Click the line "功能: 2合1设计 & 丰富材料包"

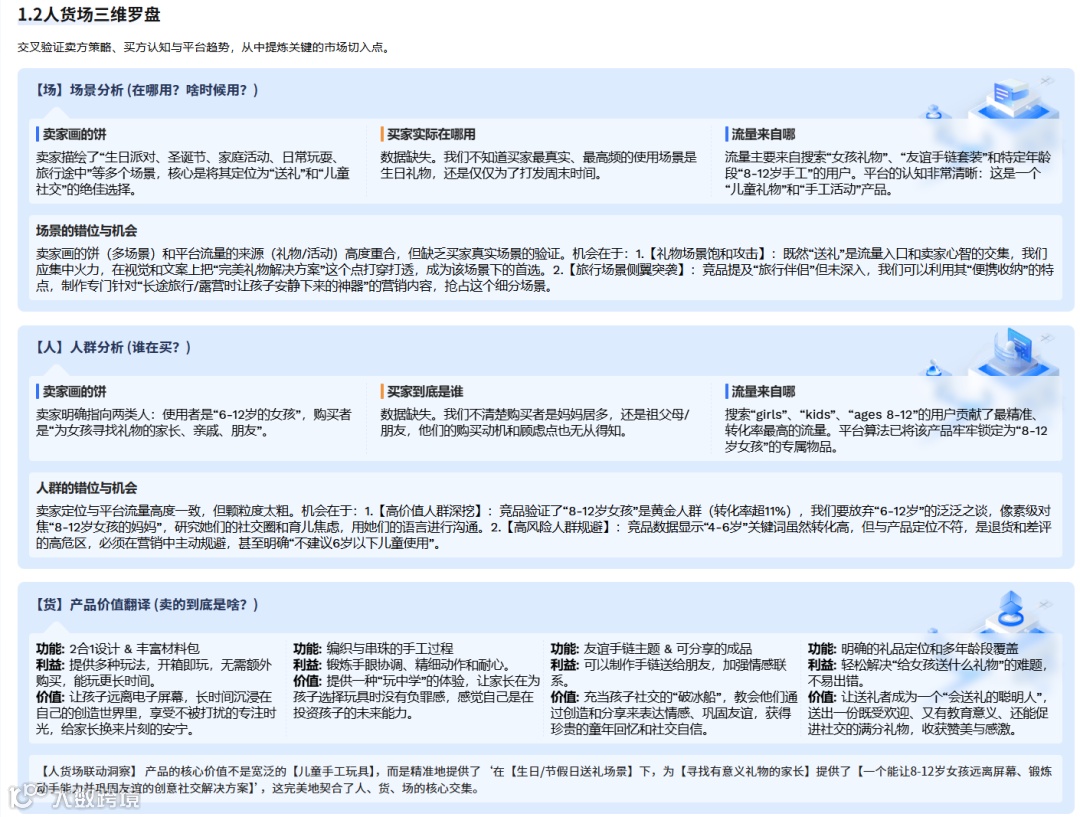tap(118, 649)
